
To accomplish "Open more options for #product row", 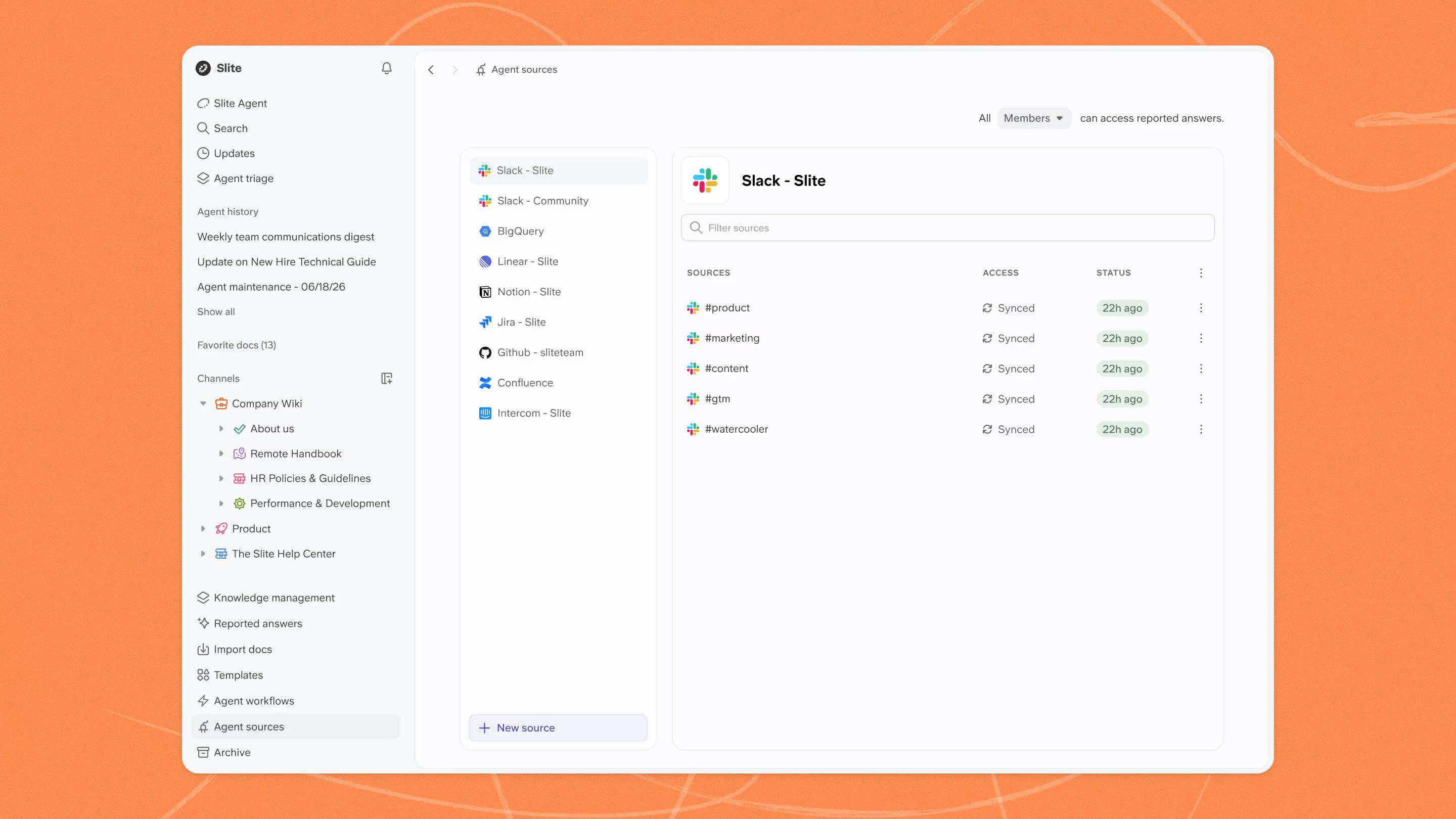I will (1201, 308).
